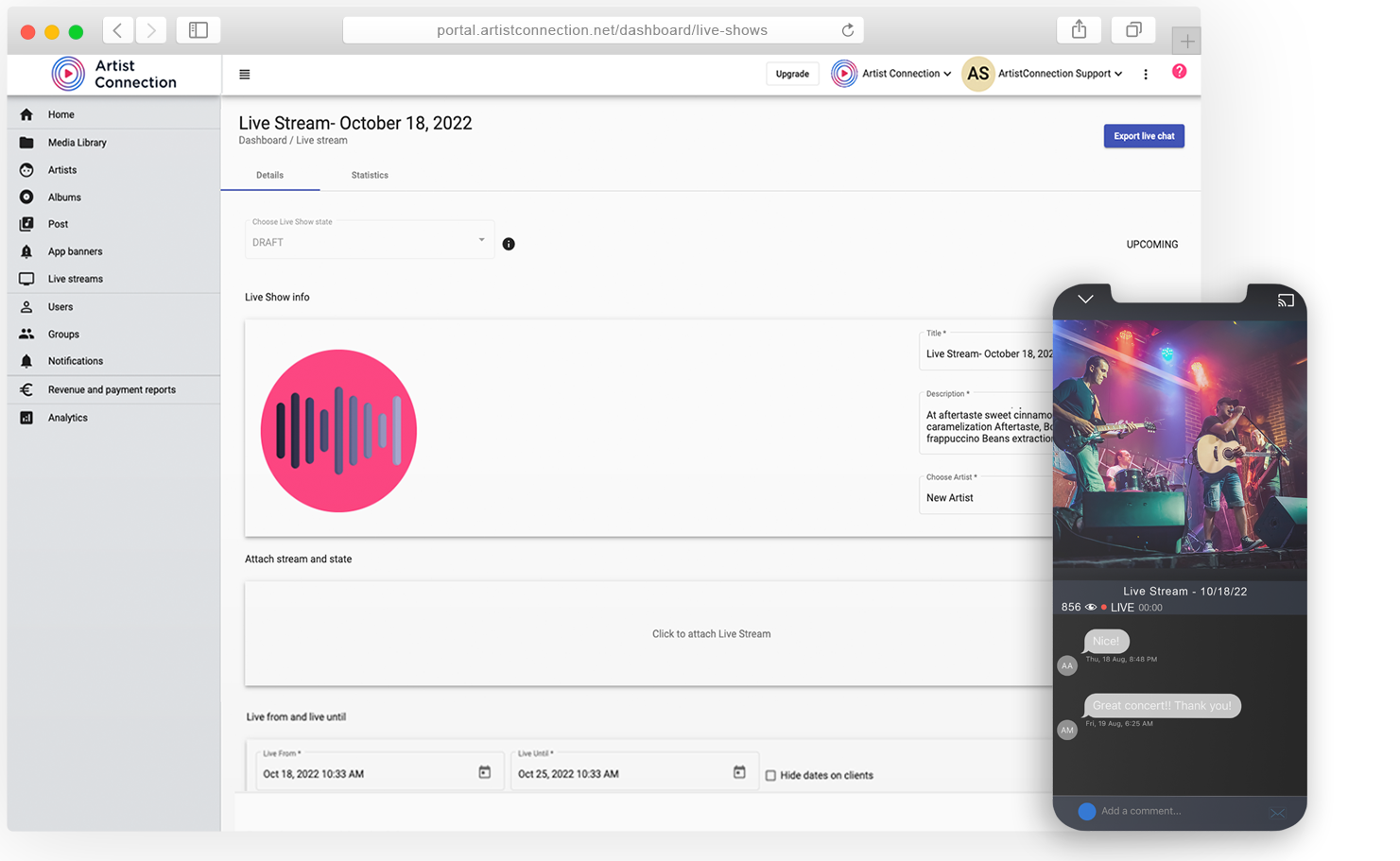Viewport: 1400px width, 861px height.
Task: Click the three-dot more options icon
Action: click(x=1146, y=75)
